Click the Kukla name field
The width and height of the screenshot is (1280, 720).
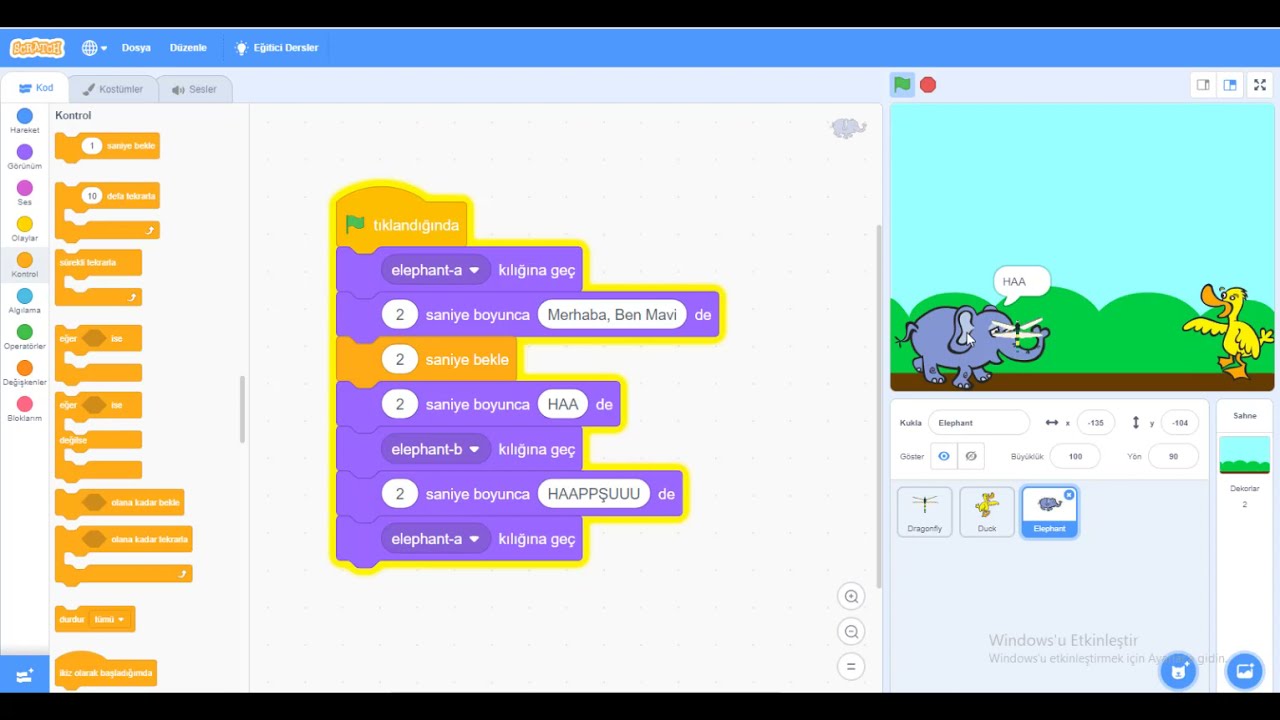(x=978, y=423)
